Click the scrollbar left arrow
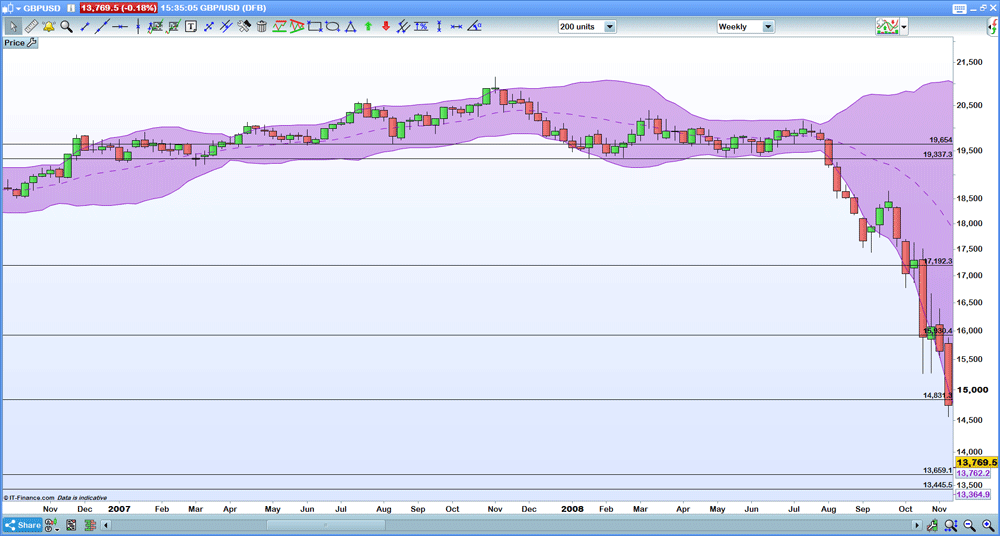This screenshot has width=1000, height=536. pyautogui.click(x=106, y=525)
